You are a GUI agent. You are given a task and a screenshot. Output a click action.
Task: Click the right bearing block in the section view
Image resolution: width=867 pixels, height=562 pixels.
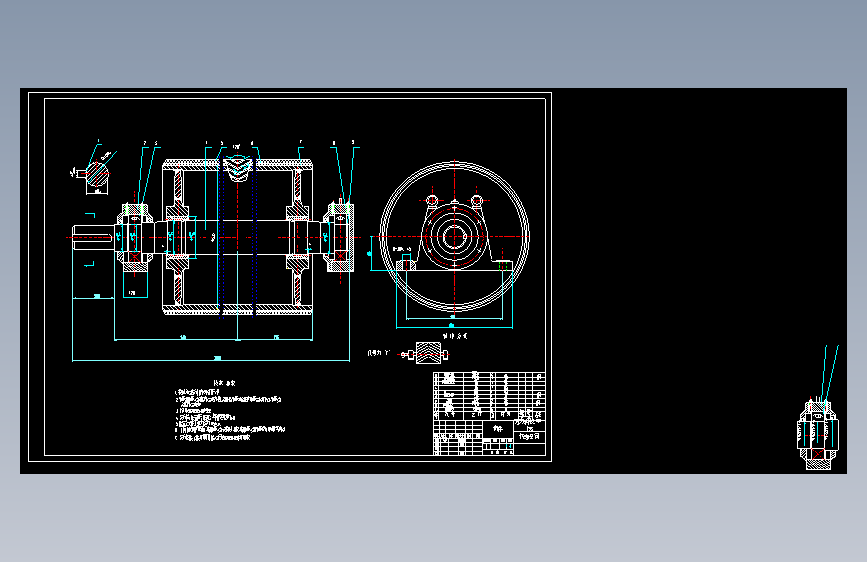340,237
